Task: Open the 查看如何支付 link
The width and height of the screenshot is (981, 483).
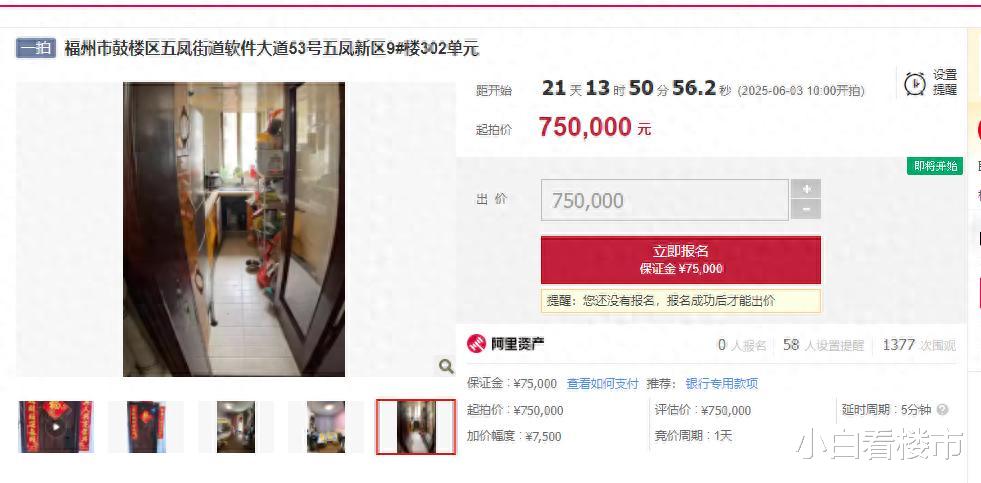Action: 602,384
